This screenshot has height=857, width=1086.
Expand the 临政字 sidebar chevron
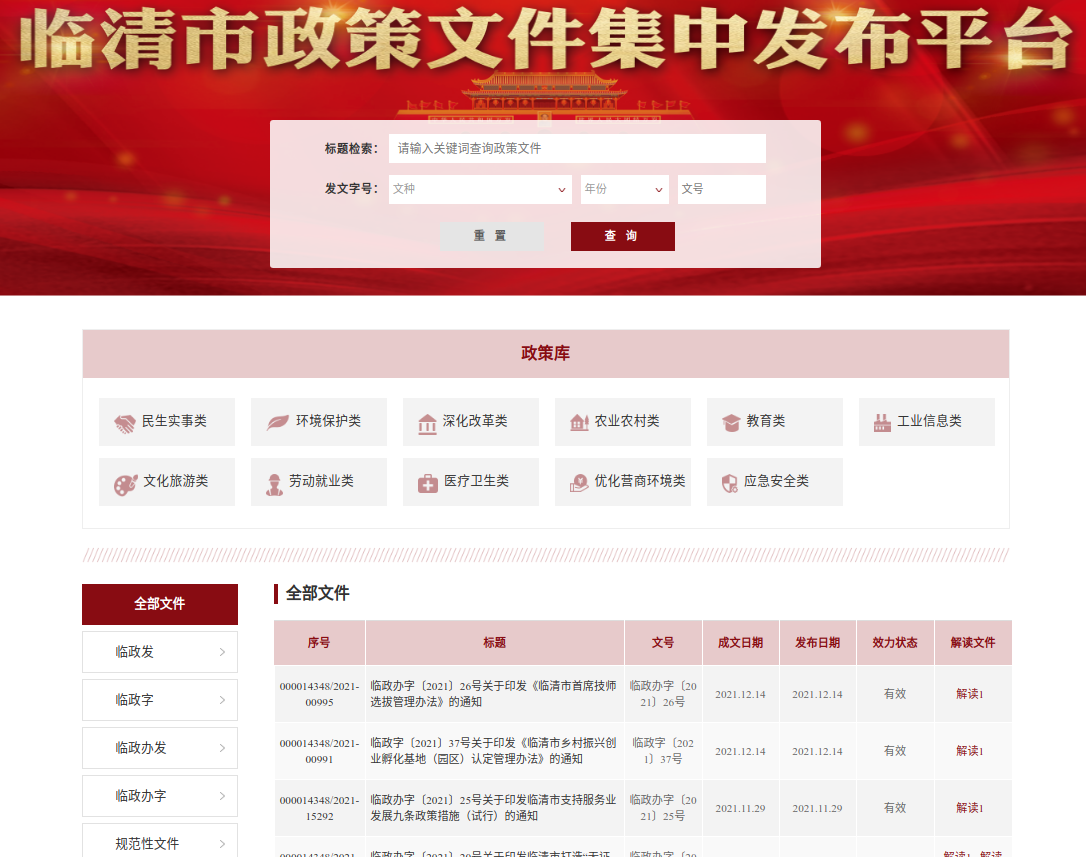click(222, 700)
